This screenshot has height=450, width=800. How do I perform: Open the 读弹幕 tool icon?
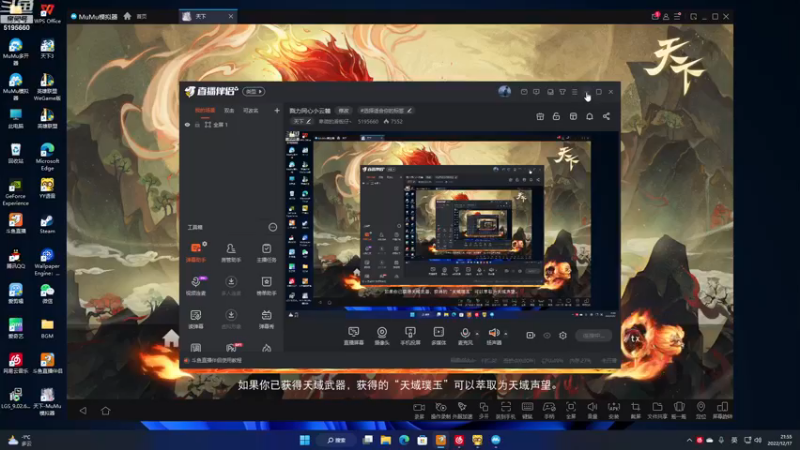pos(196,319)
